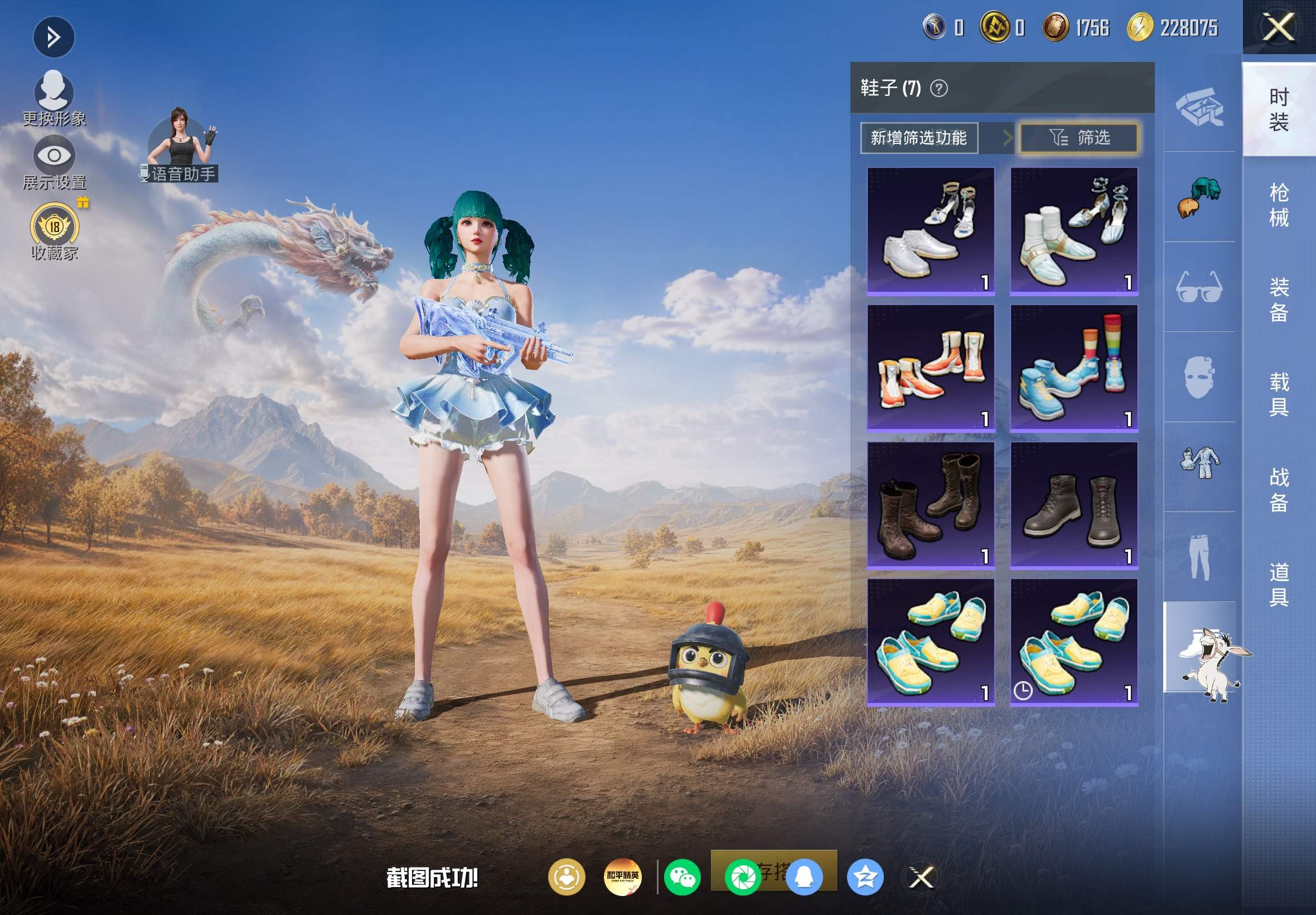This screenshot has width=1316, height=915.
Task: Open the outfit box sets category
Action: pos(1199,107)
